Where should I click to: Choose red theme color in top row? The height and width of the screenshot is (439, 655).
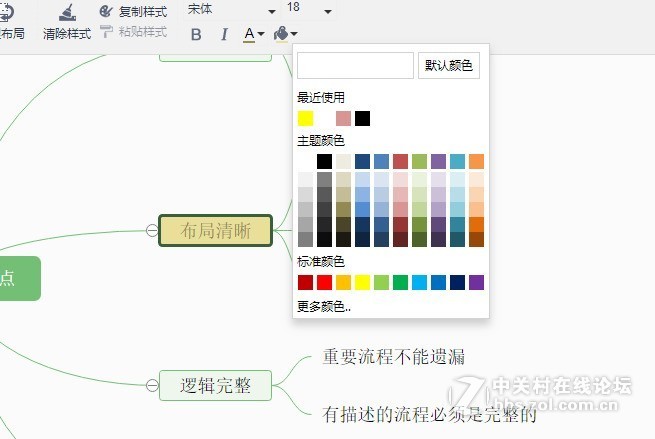tap(400, 162)
